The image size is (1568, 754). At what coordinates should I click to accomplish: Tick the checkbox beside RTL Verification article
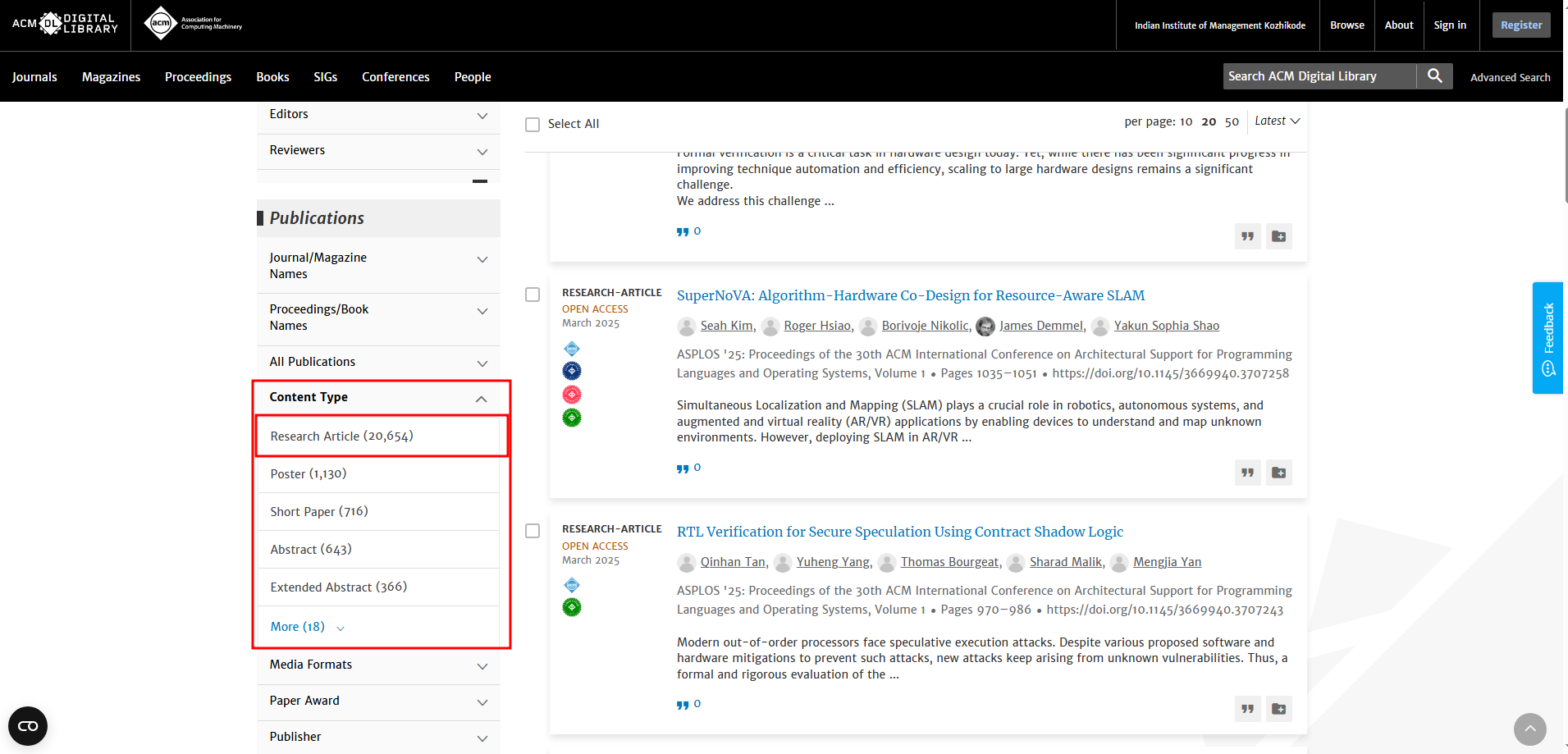(533, 531)
